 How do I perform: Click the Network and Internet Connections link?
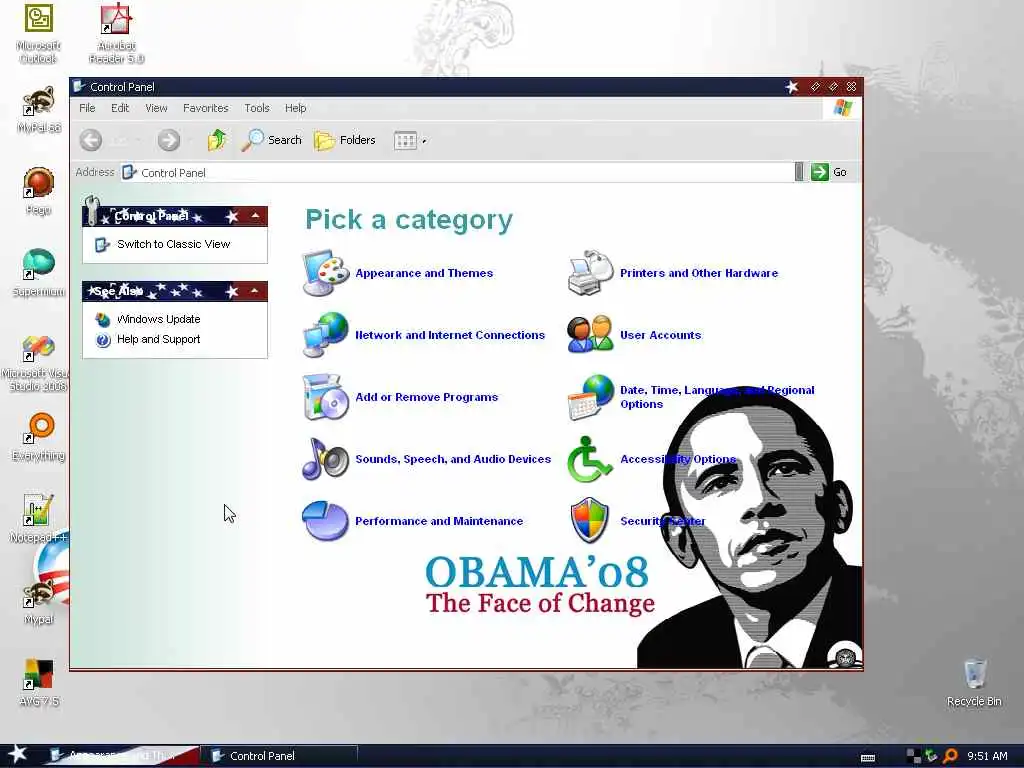coord(450,335)
